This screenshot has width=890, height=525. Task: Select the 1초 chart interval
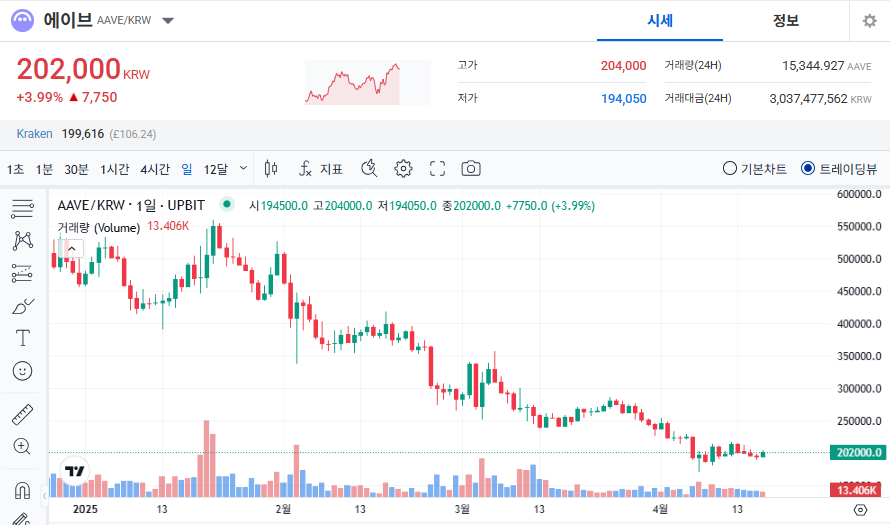point(15,169)
